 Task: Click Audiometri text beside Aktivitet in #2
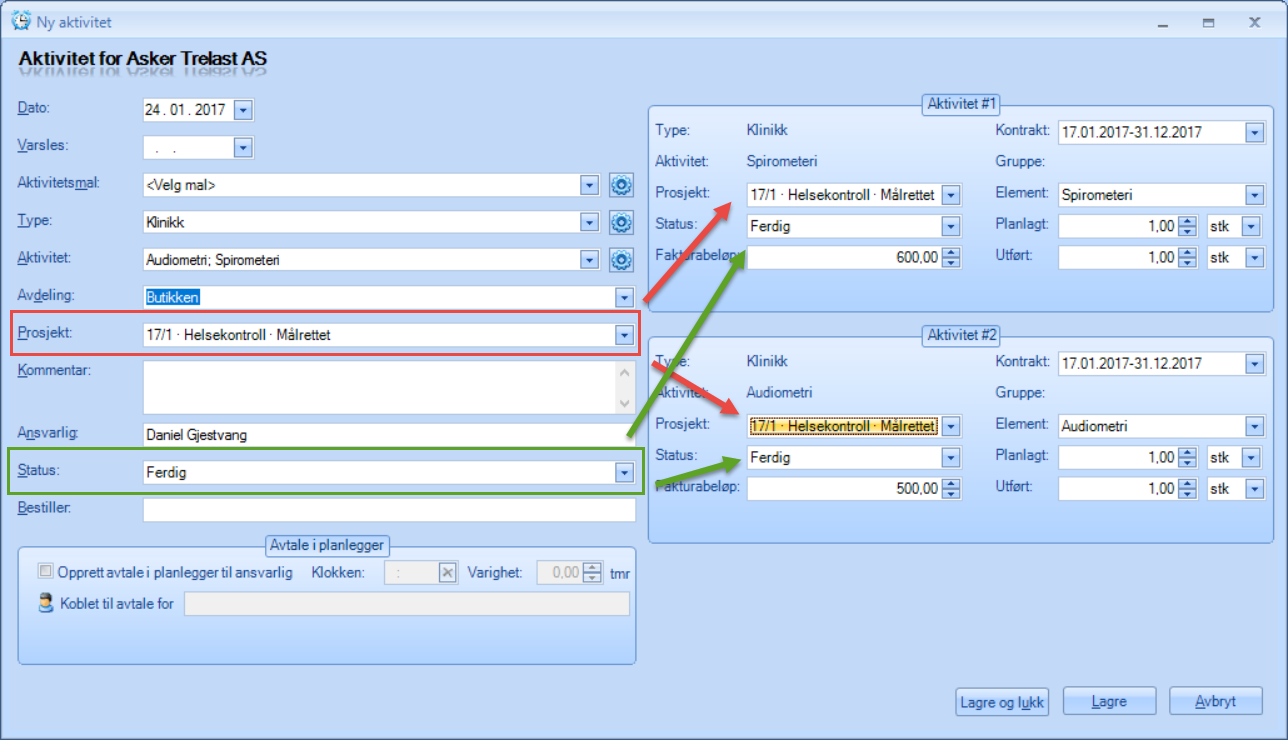point(779,393)
